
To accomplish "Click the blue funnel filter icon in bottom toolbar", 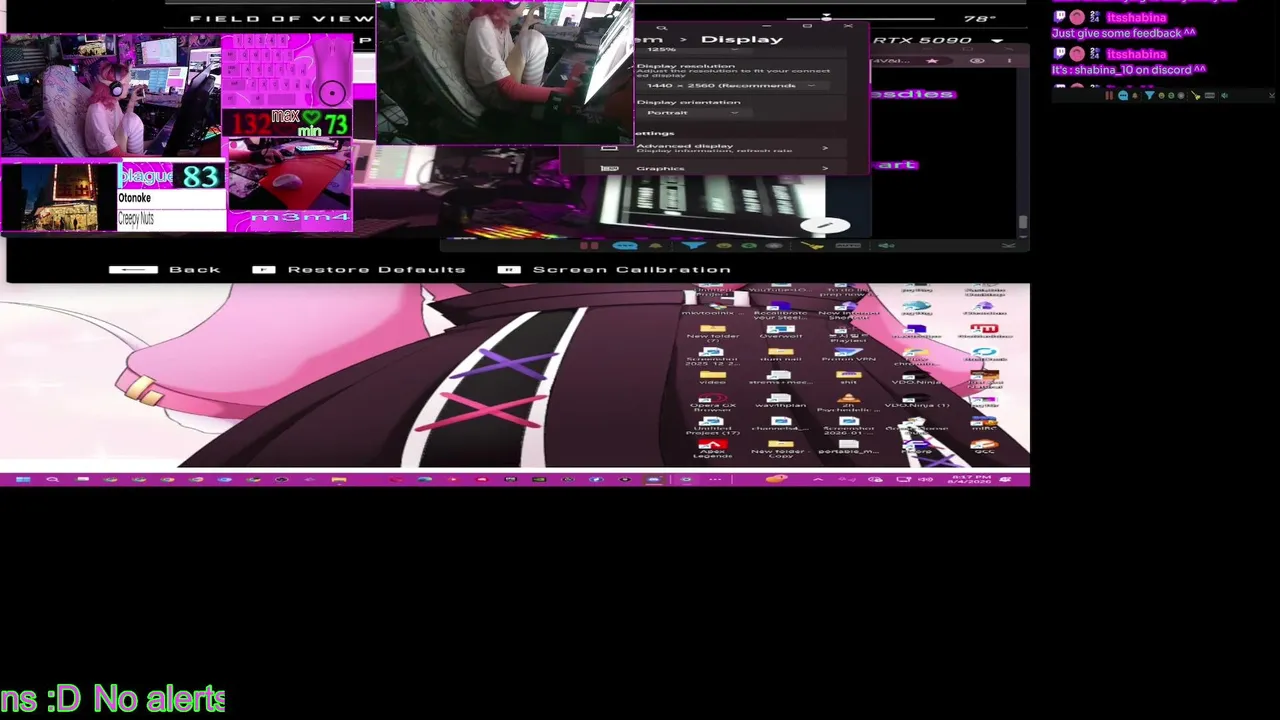I will coord(694,245).
